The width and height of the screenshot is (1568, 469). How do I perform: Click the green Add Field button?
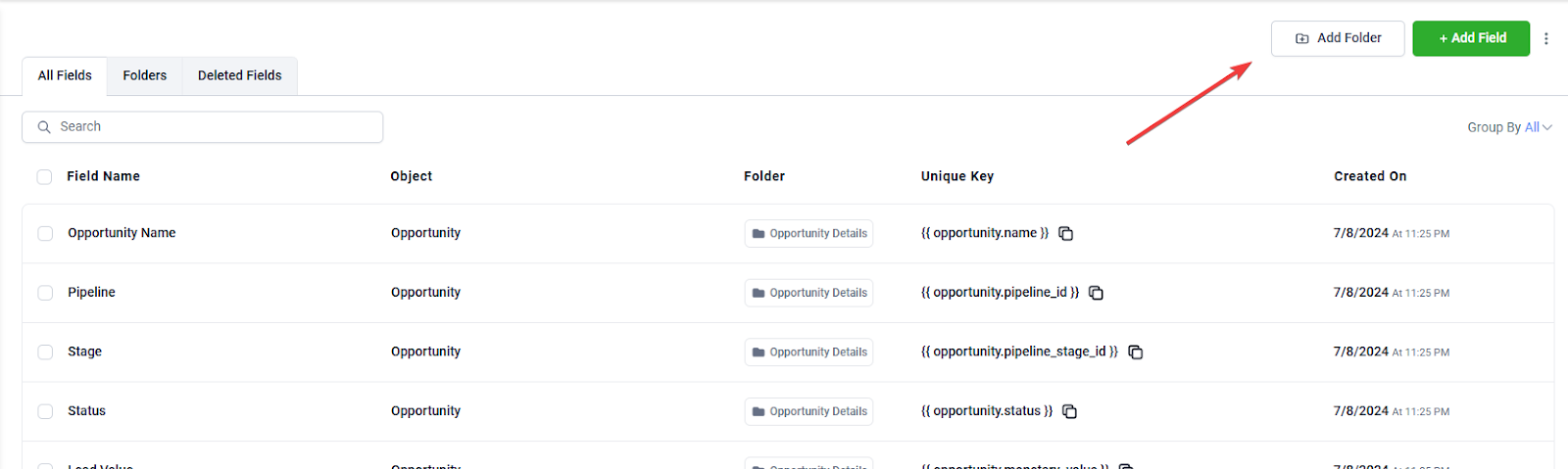tap(1471, 38)
